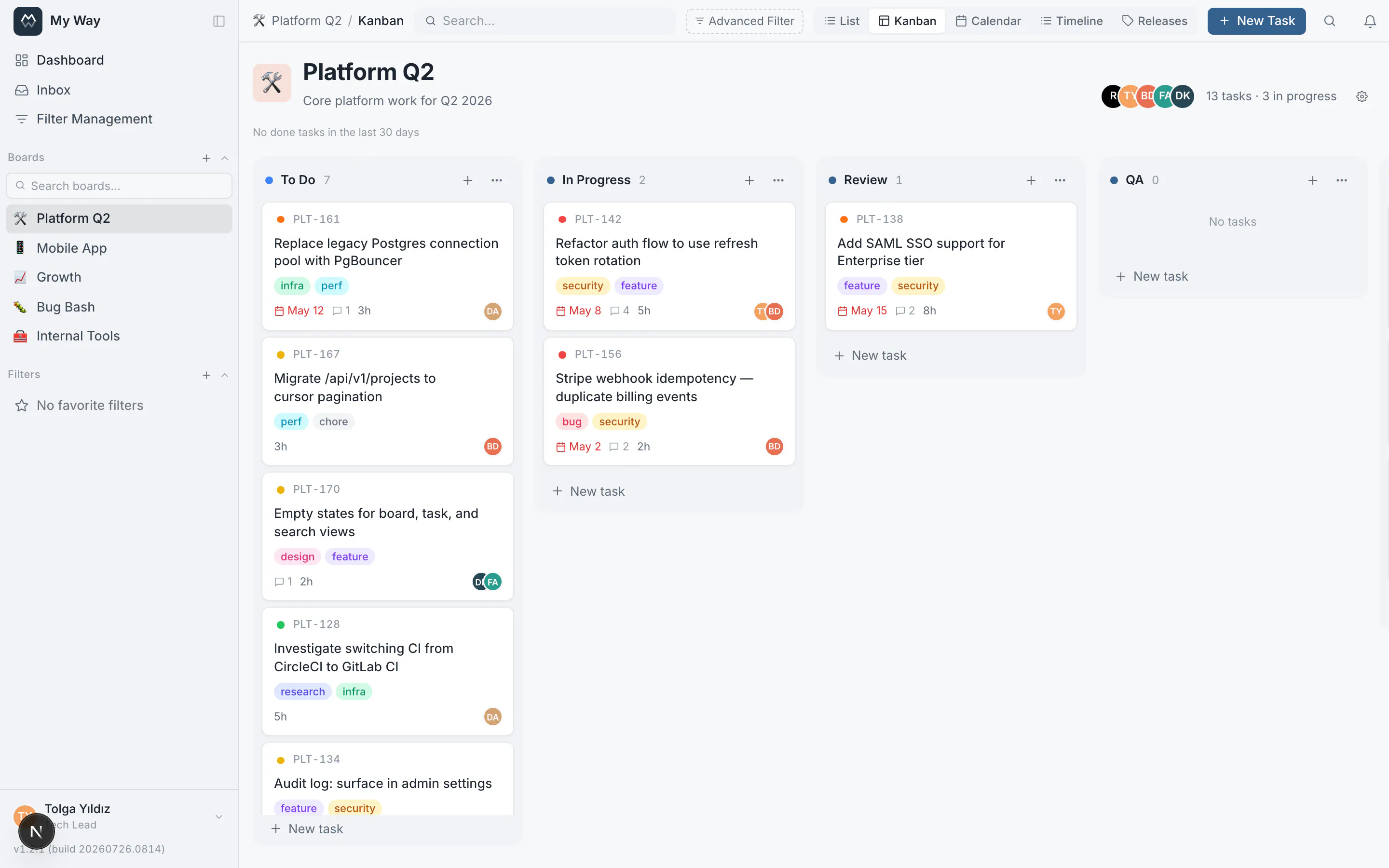Viewport: 1389px width, 868px height.
Task: Open the Refactor auth flow task card
Action: click(x=669, y=266)
